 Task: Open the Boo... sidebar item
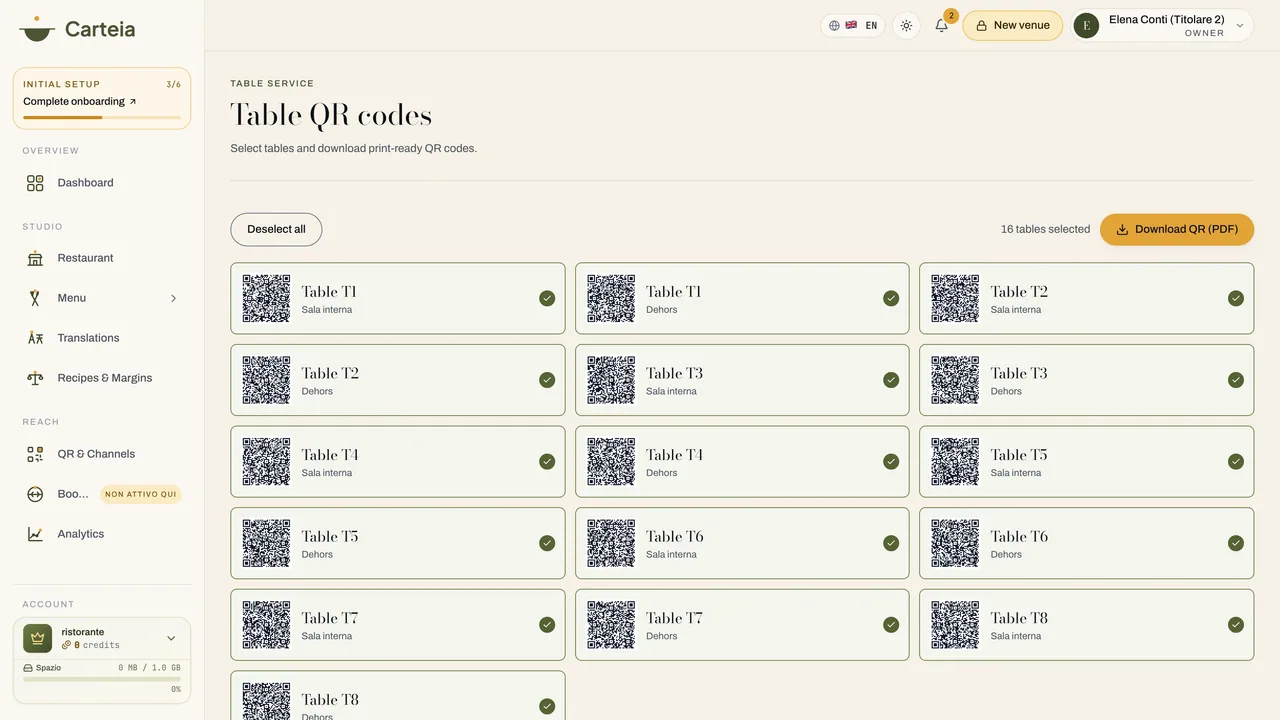[x=102, y=494]
